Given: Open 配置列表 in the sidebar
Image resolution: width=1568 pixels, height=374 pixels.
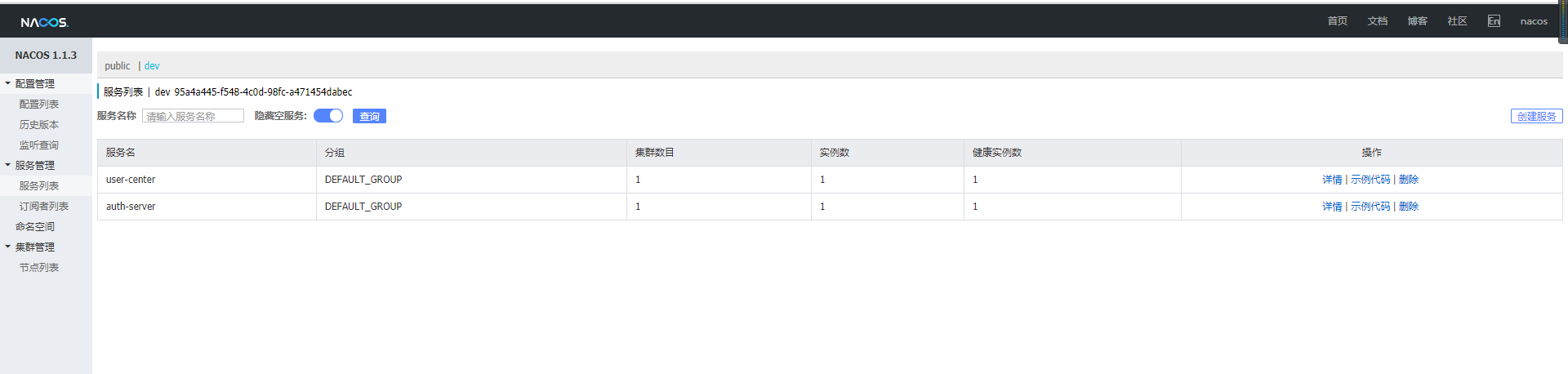Looking at the screenshot, I should click(x=39, y=105).
